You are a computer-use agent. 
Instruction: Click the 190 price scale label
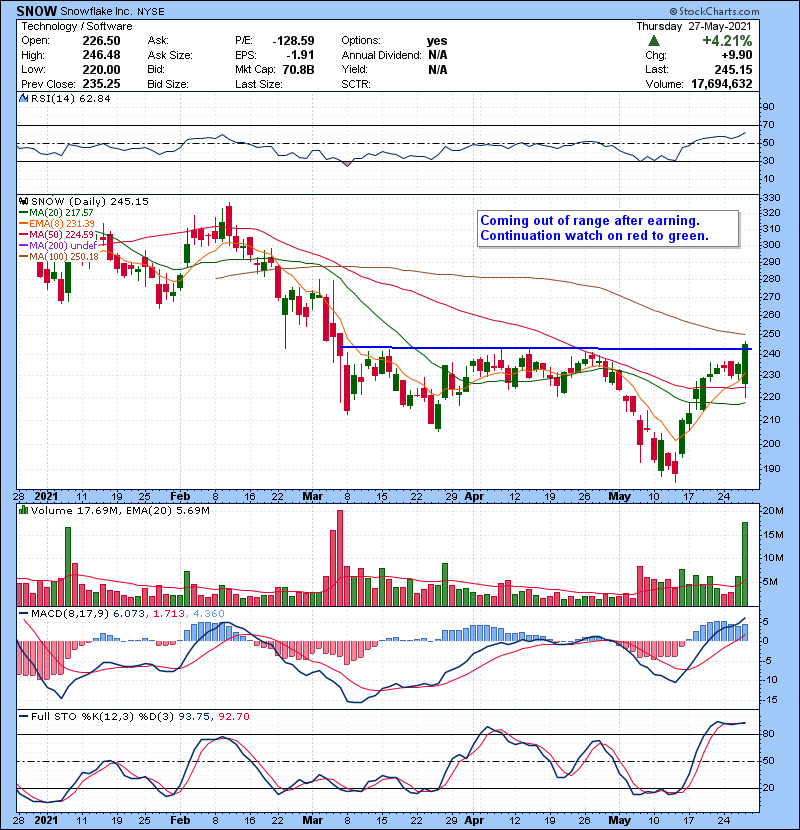coord(772,468)
